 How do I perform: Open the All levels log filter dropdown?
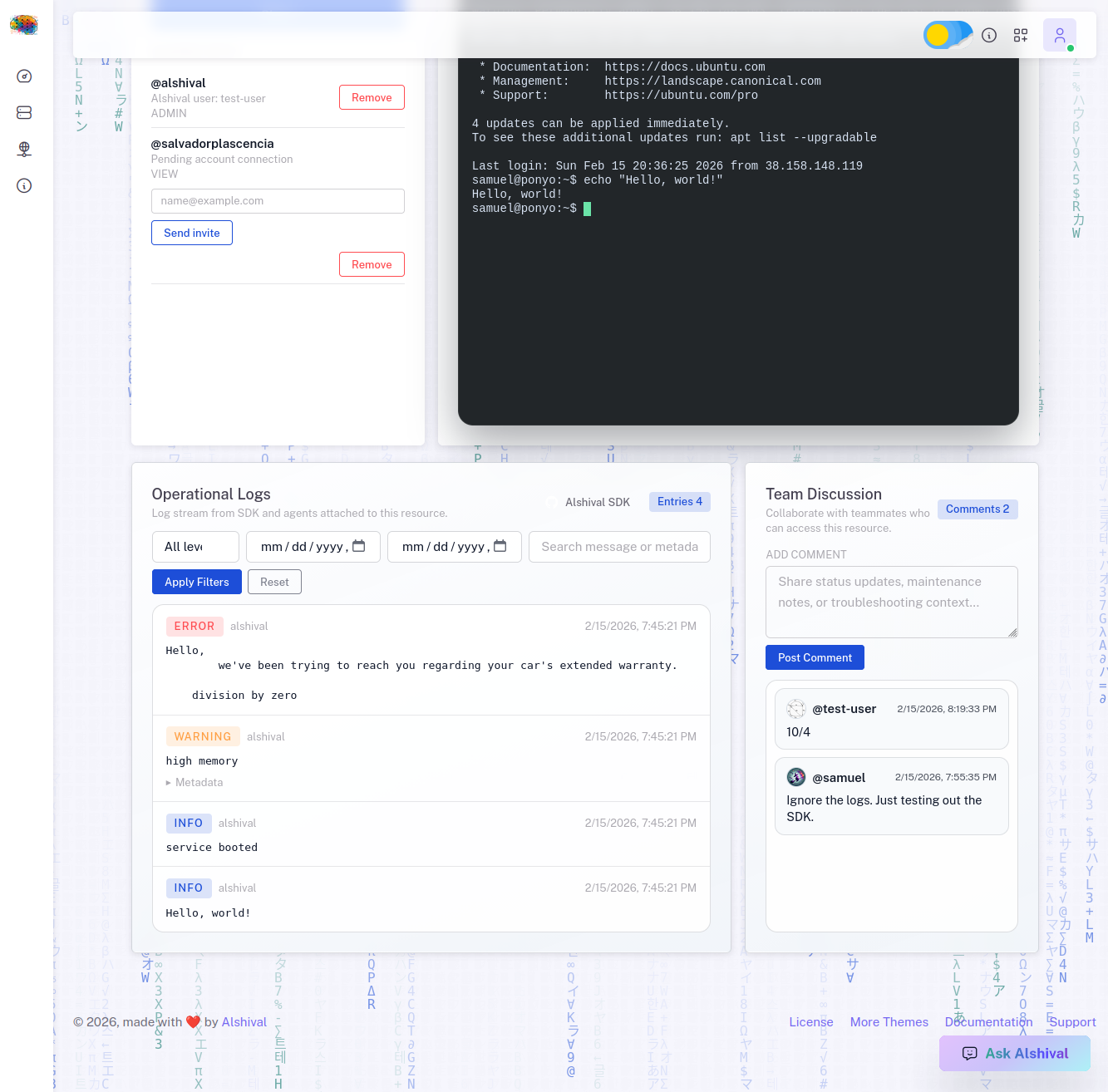click(x=195, y=547)
